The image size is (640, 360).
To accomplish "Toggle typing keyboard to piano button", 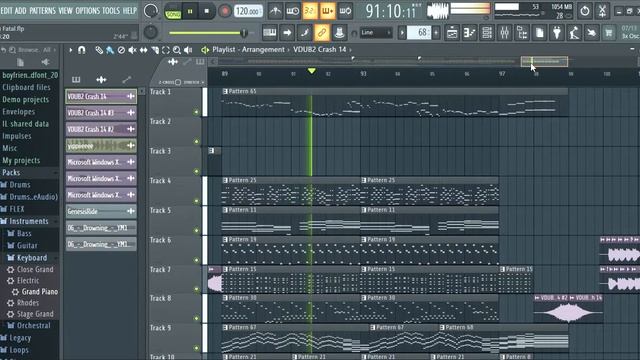I will click(270, 33).
